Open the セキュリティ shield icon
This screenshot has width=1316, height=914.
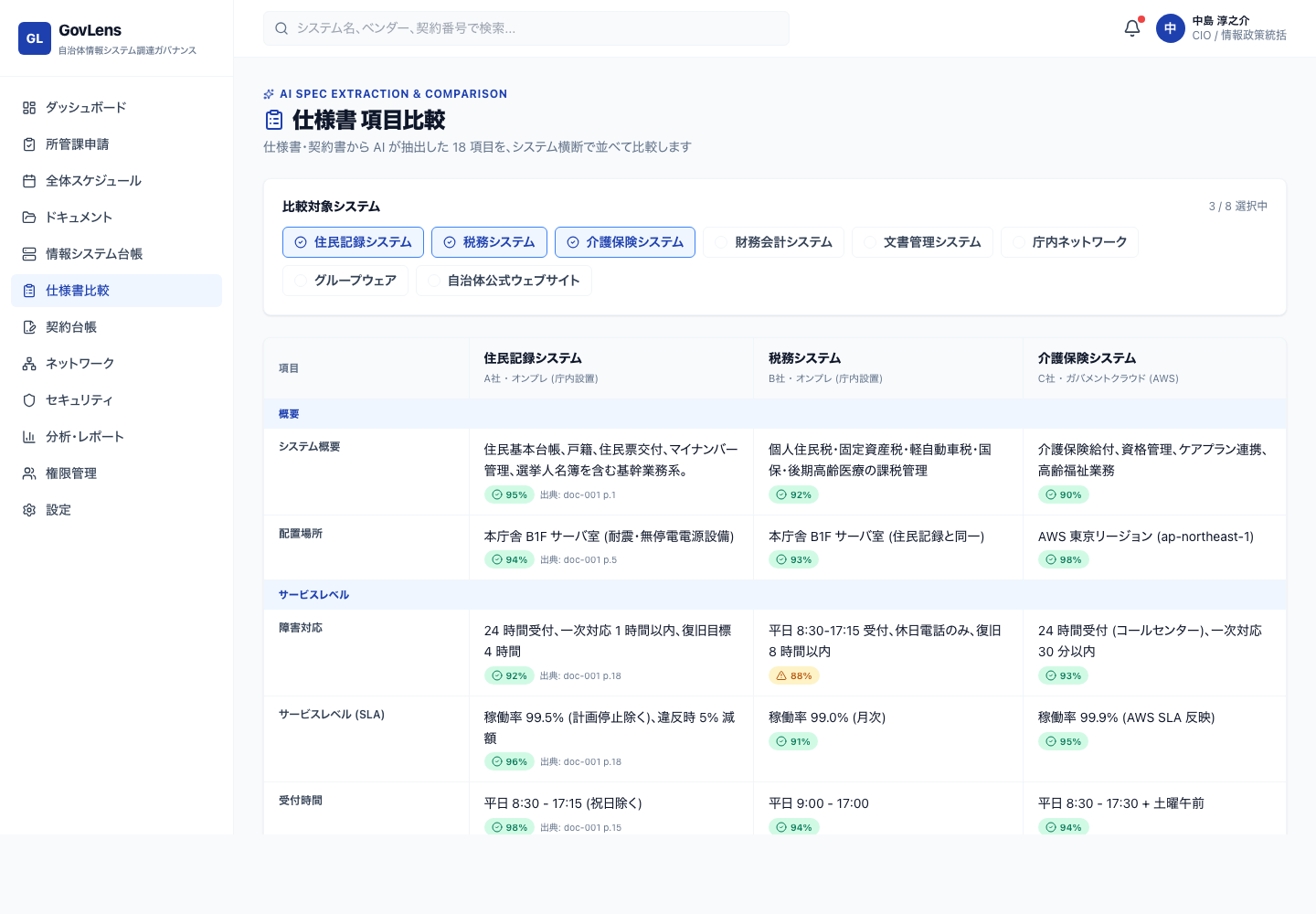click(29, 400)
